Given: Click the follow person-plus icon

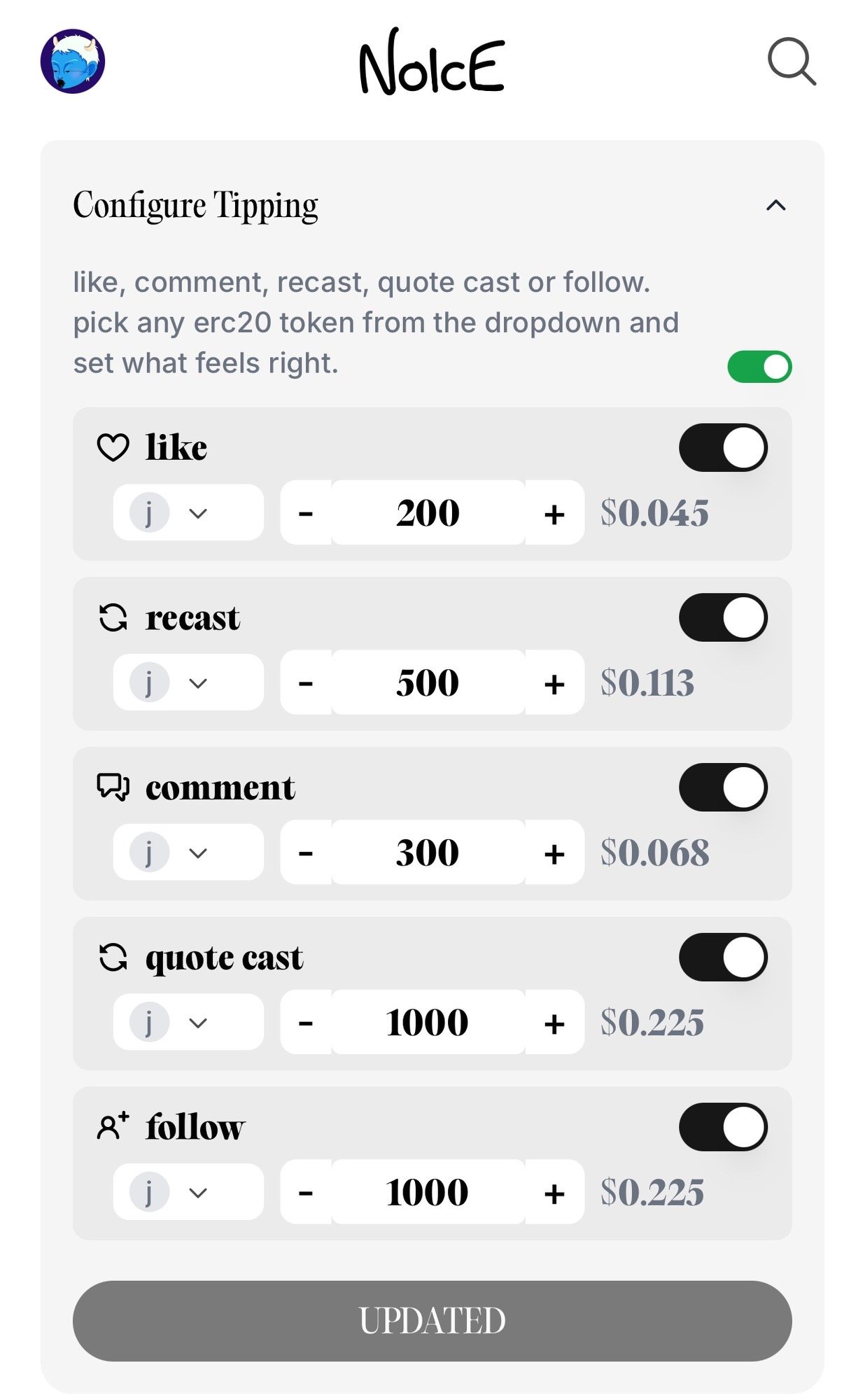Looking at the screenshot, I should tap(113, 1127).
